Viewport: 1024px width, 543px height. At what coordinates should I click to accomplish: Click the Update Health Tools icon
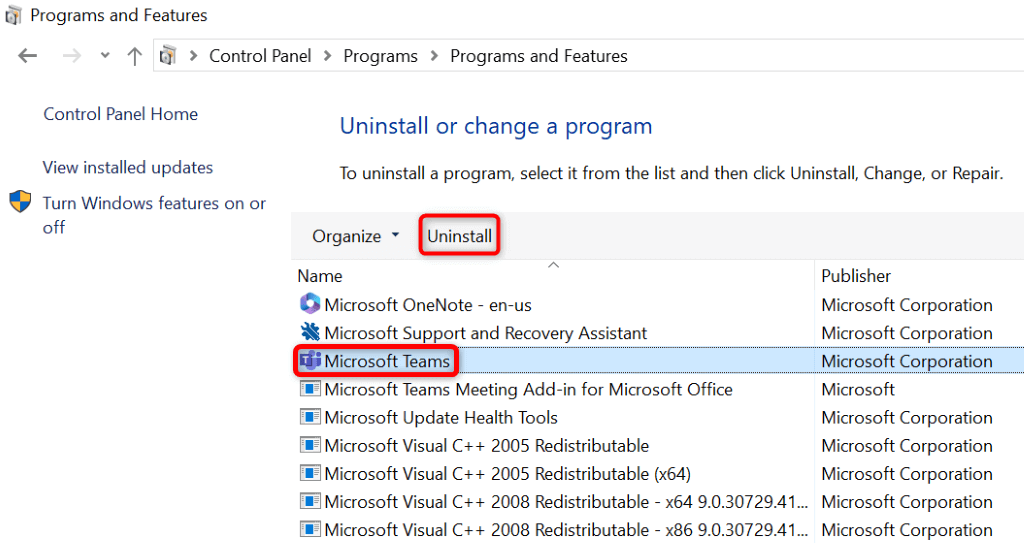coord(310,417)
